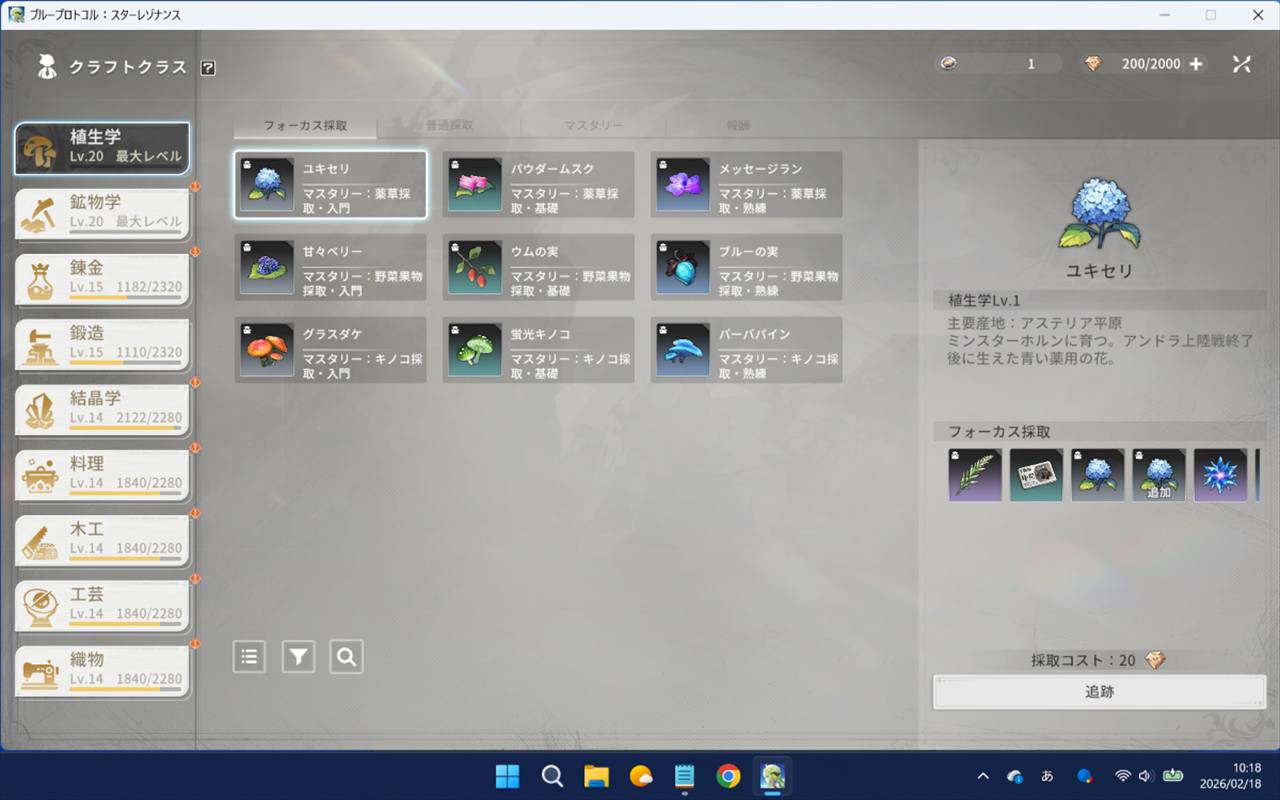Click the magnifier search icon button
The image size is (1280, 800).
tap(346, 657)
